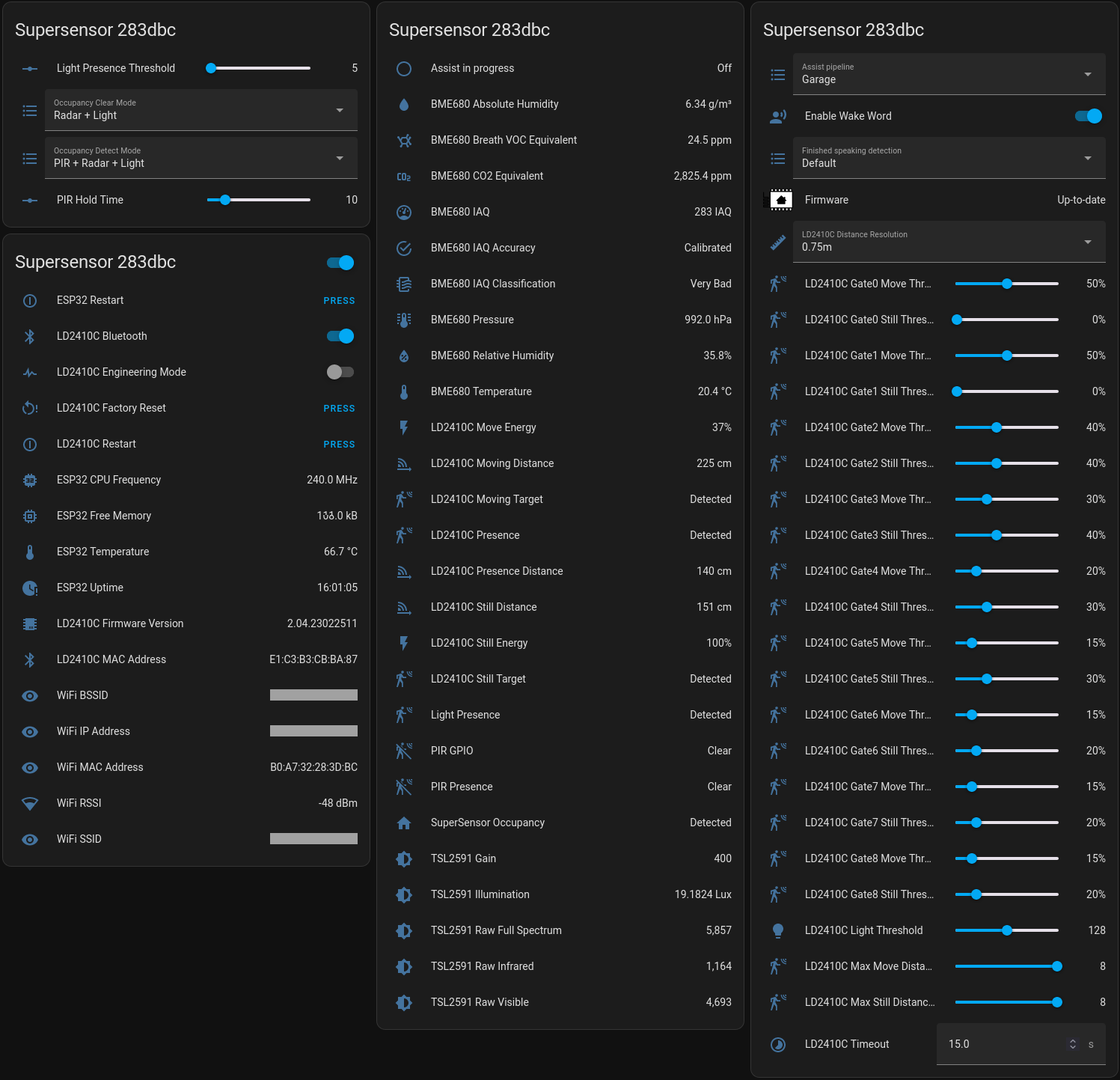This screenshot has height=1080, width=1120.
Task: Click the LD2410C Bluetooth icon
Action: point(30,336)
